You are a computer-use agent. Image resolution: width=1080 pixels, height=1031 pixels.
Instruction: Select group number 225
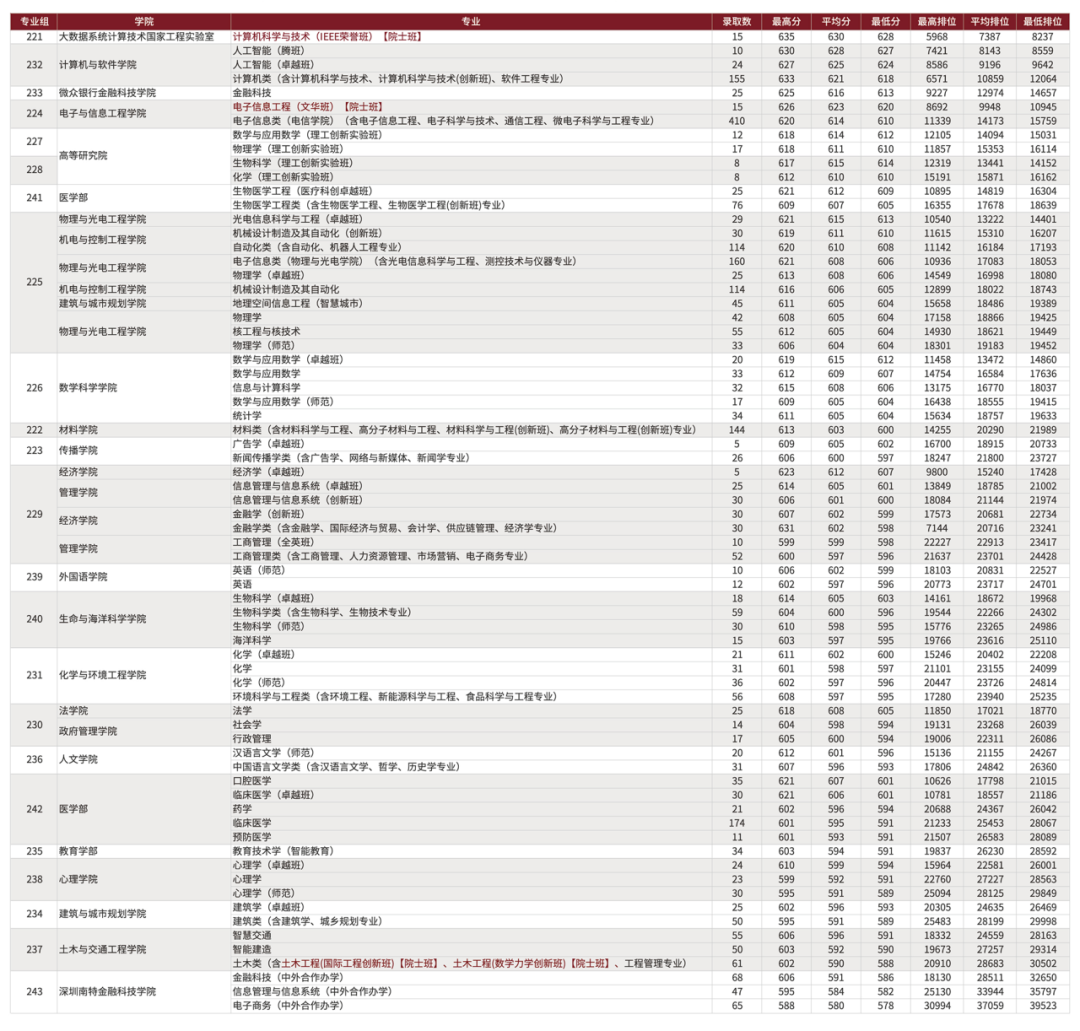tap(34, 282)
